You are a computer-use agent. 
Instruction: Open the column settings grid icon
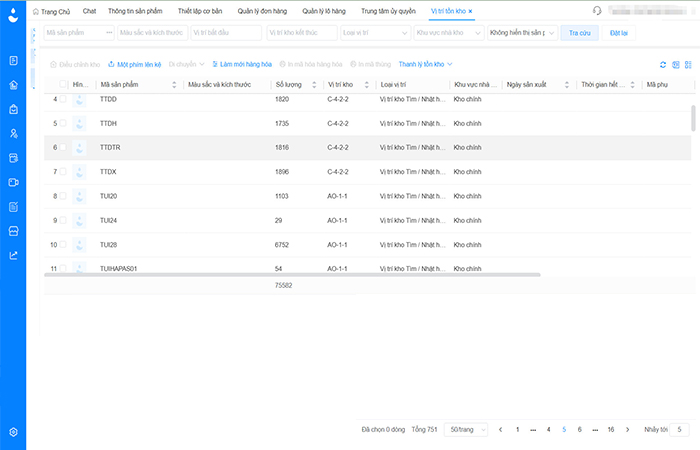676,64
